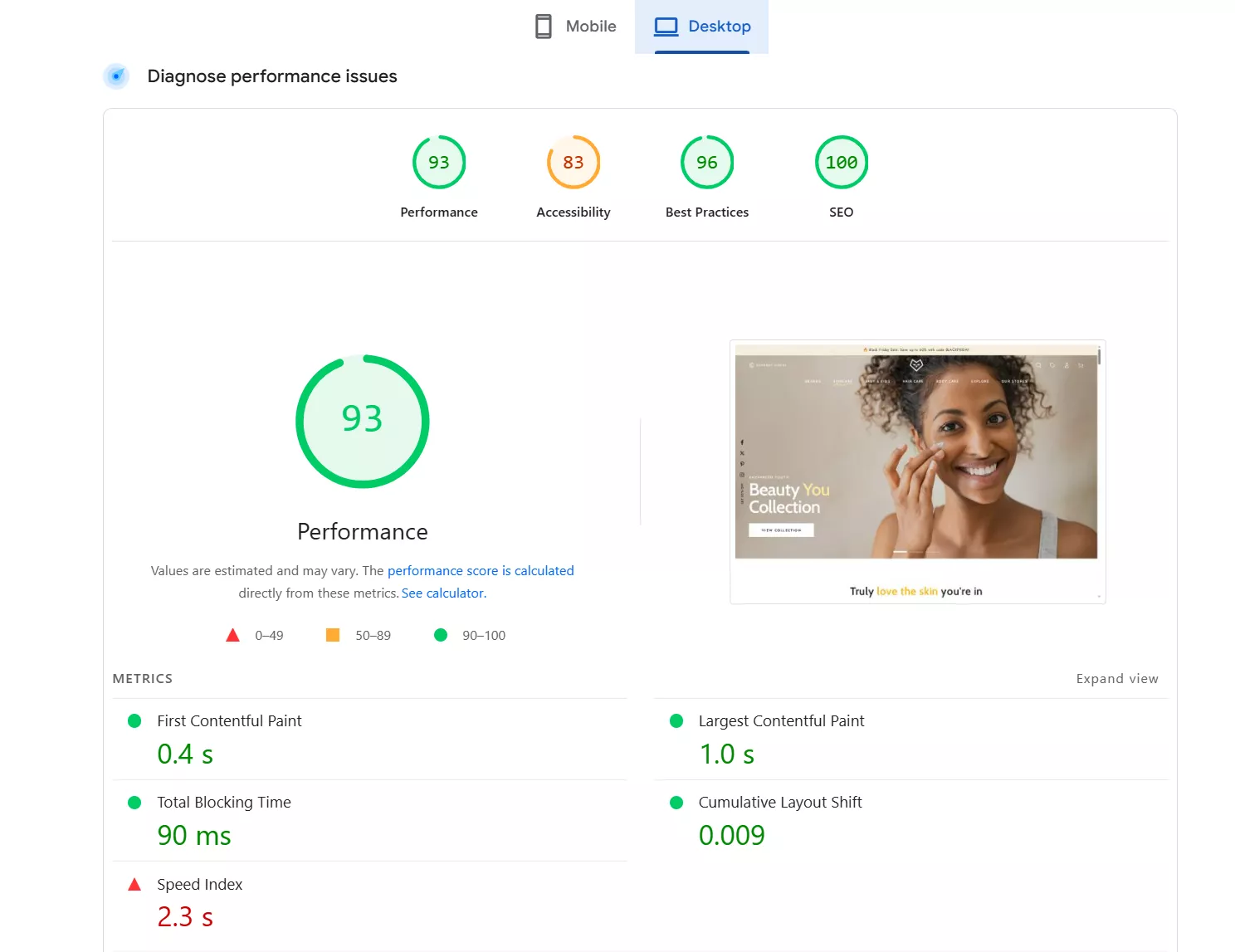Click the 0.4 s value

(x=185, y=754)
